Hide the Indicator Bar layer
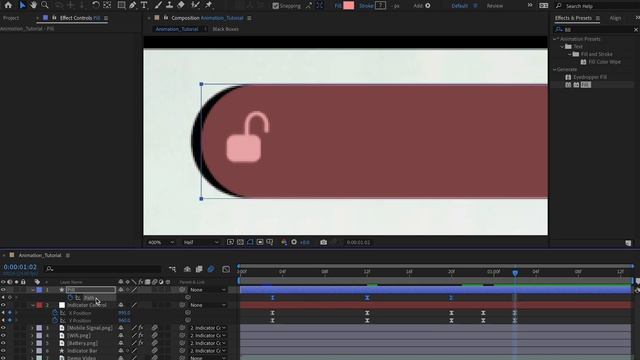Viewport: 640px width, 360px height. [x=3, y=351]
